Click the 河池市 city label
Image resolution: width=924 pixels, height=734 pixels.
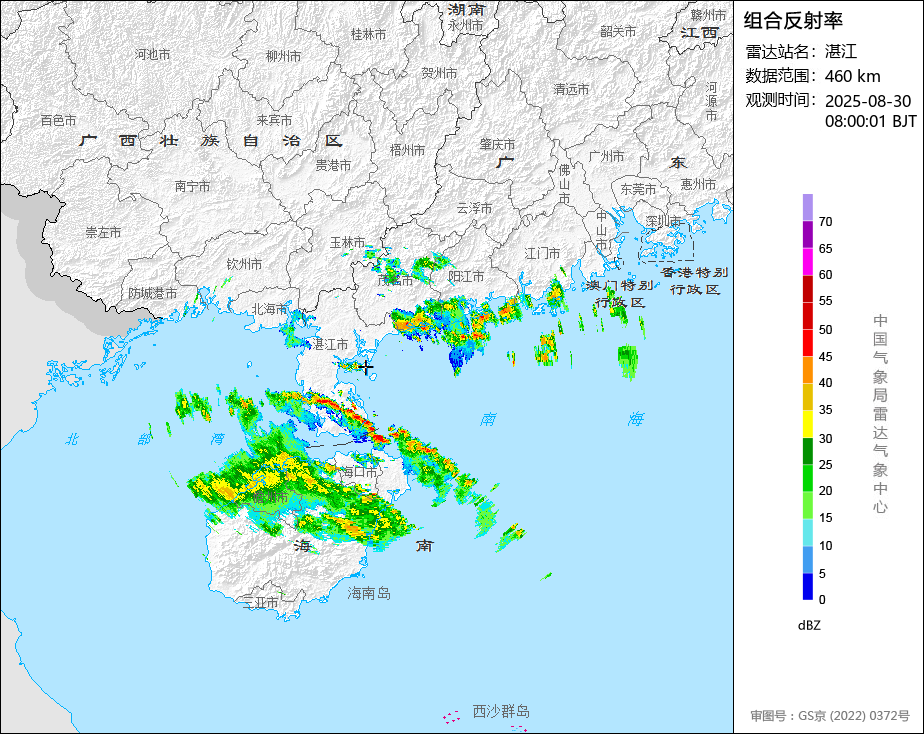152,54
